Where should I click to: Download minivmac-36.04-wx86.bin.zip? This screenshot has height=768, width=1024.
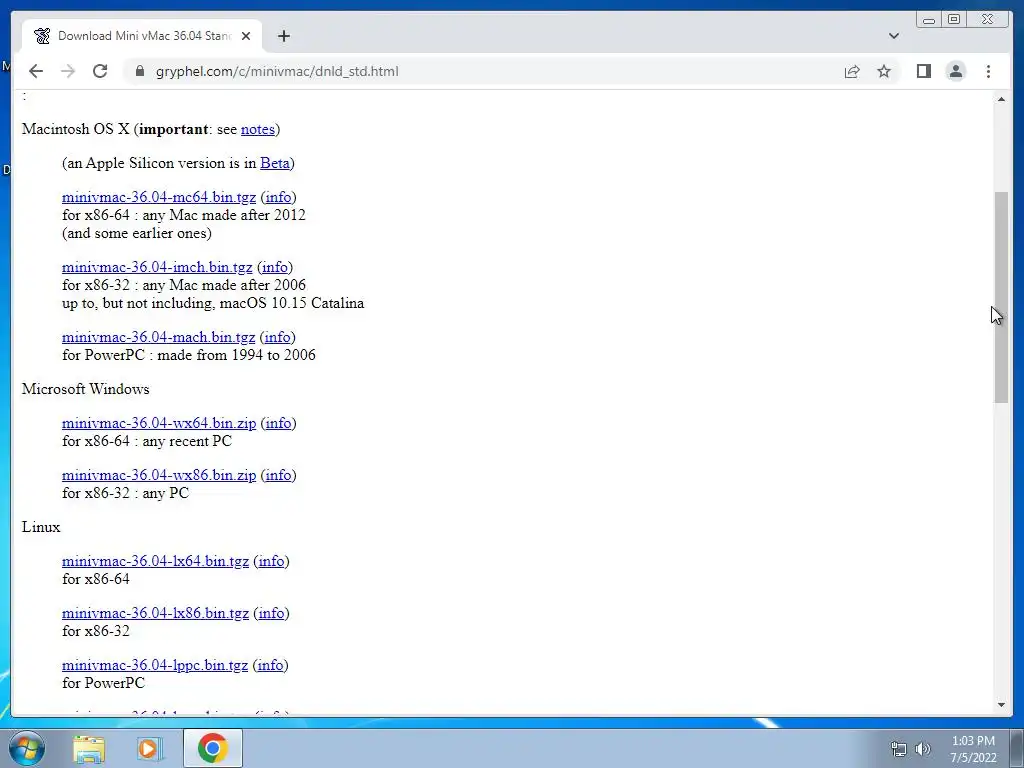click(159, 475)
